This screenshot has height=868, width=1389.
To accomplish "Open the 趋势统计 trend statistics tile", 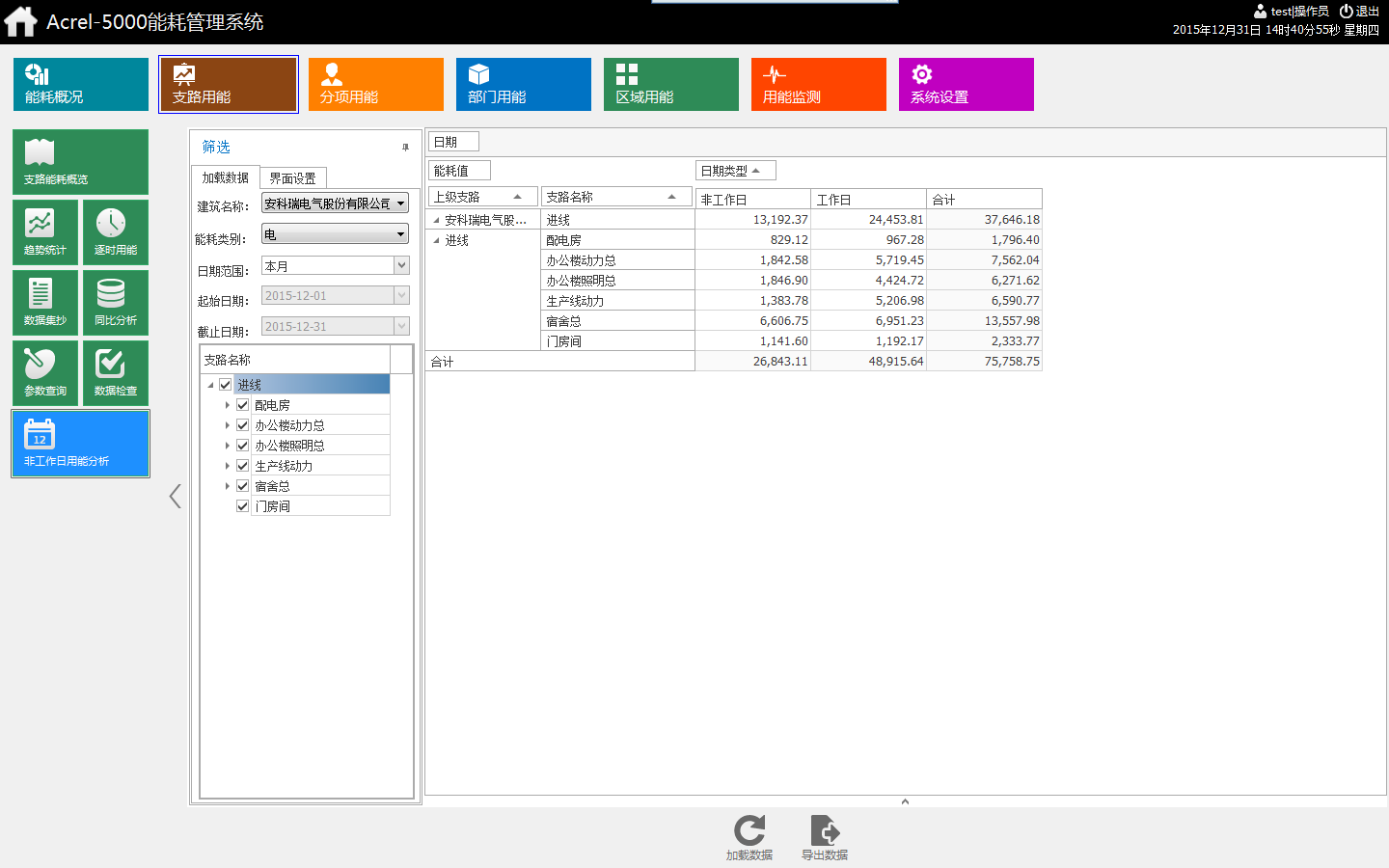I will tap(45, 231).
